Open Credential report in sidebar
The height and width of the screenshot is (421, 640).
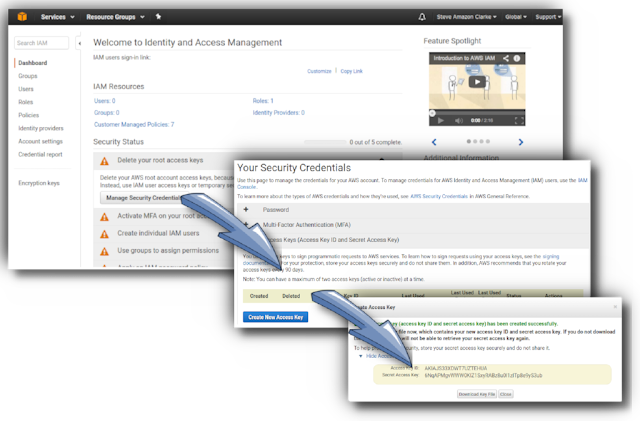pyautogui.click(x=40, y=154)
